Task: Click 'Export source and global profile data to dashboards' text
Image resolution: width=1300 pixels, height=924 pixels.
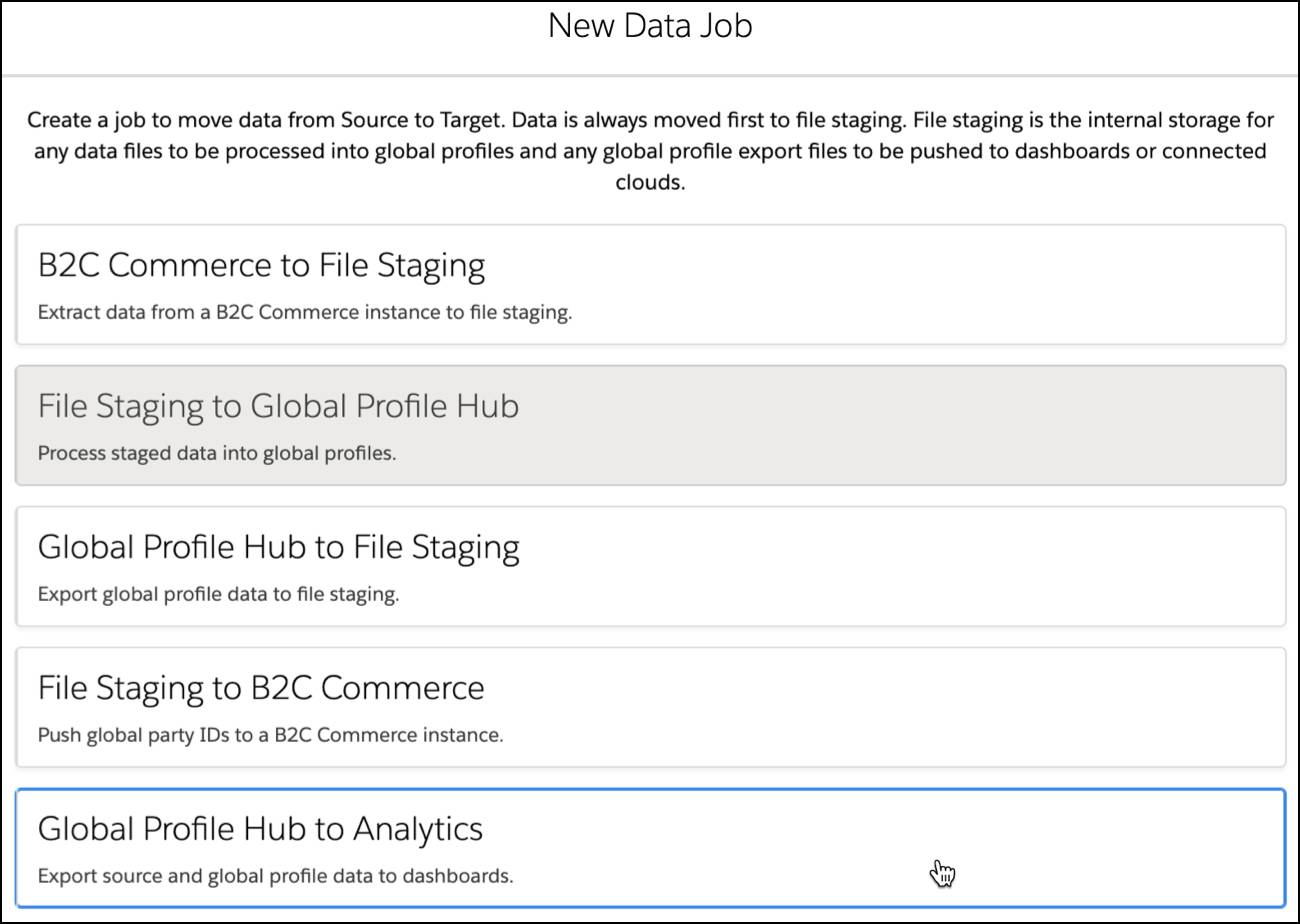Action: tap(275, 876)
